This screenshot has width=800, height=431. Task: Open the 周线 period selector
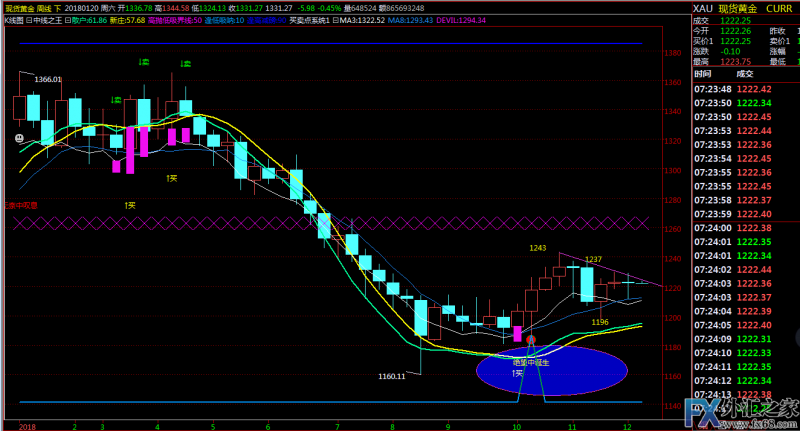tap(50, 7)
